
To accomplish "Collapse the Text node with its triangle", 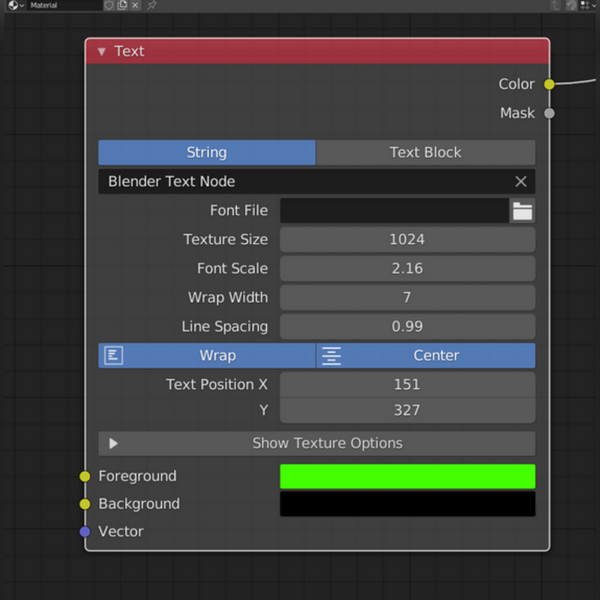I will [x=101, y=51].
